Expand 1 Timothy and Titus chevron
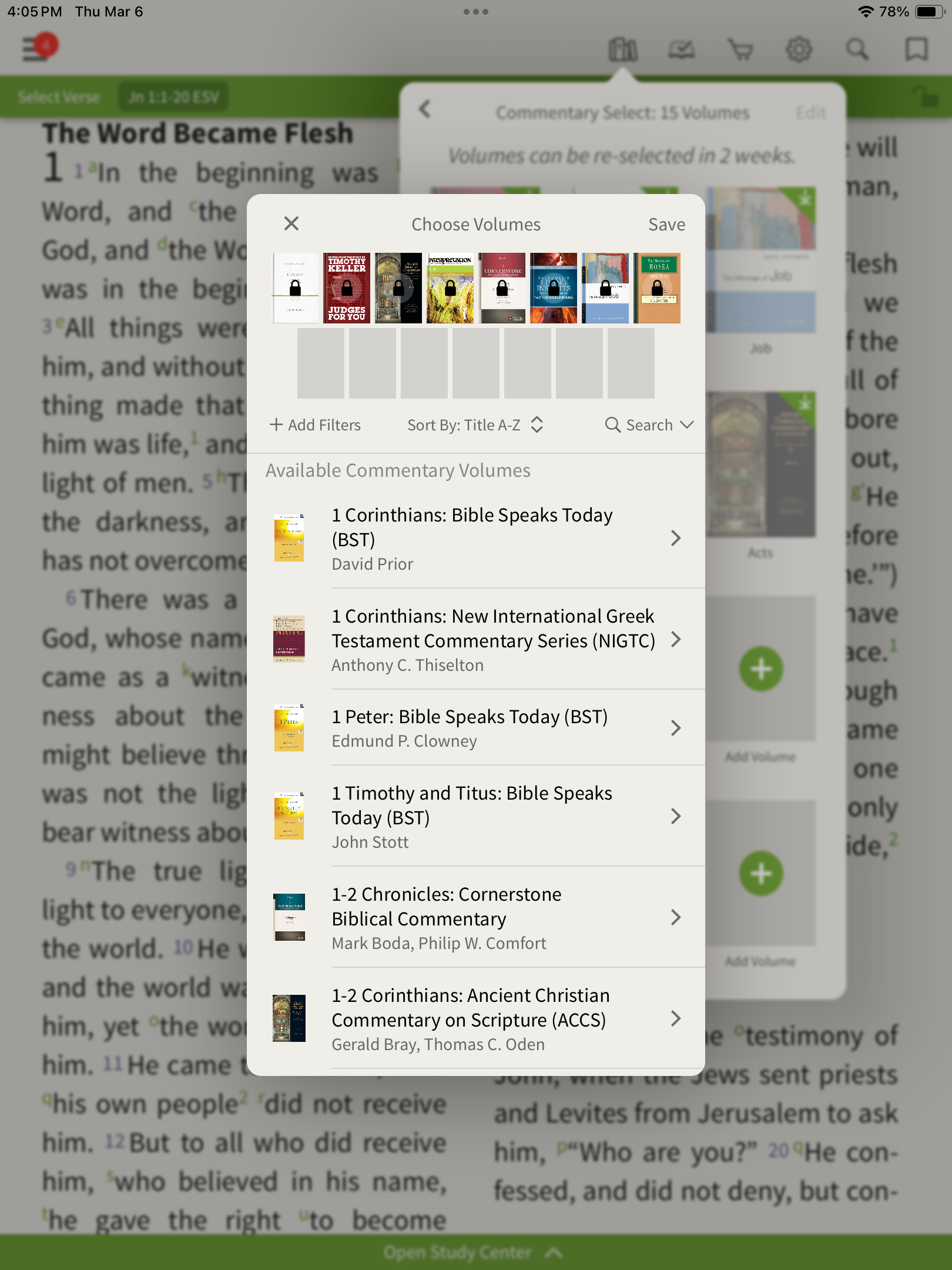This screenshot has width=952, height=1270. coord(676,816)
